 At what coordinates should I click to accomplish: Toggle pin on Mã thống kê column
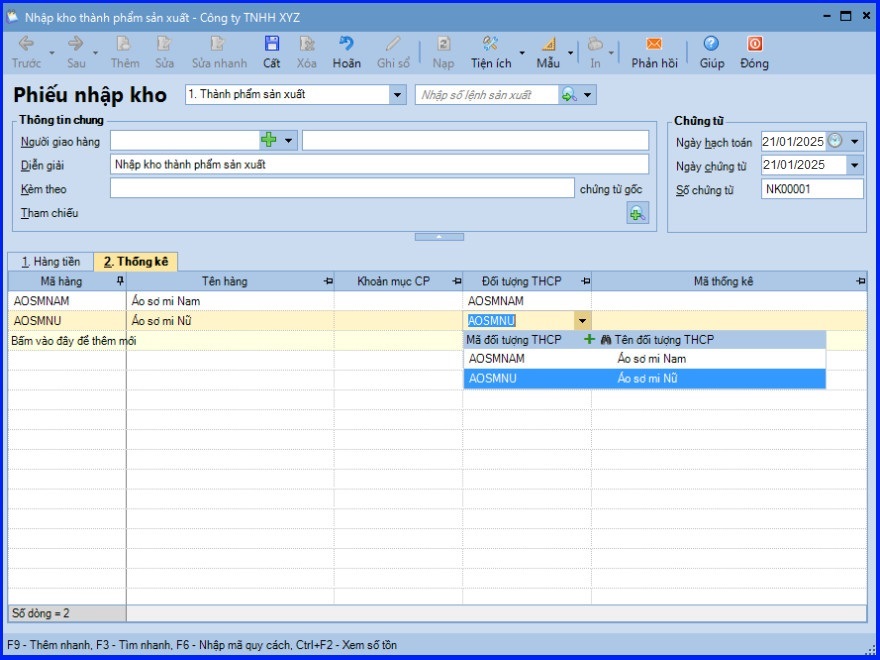(861, 282)
